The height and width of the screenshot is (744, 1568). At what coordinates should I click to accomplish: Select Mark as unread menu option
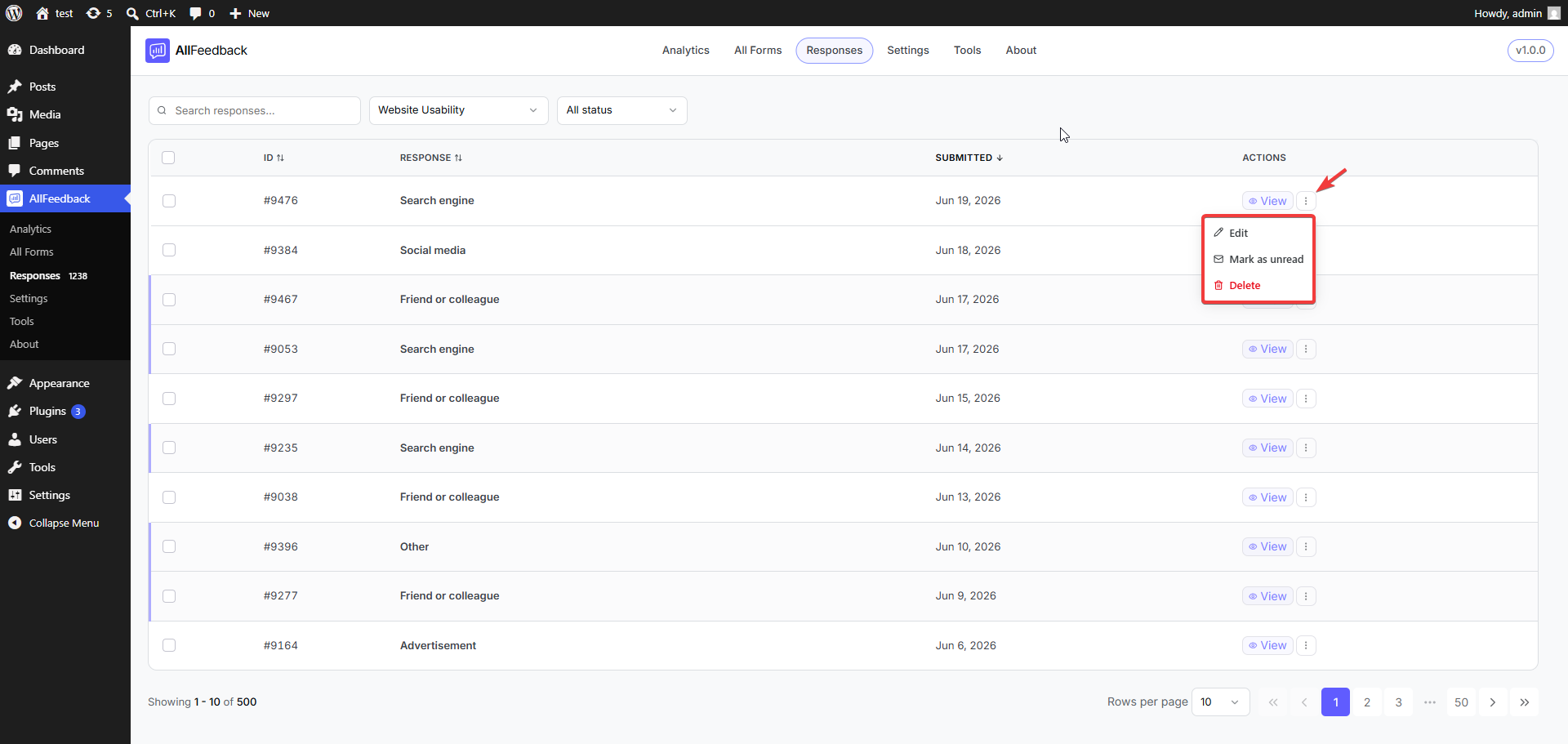tap(1258, 259)
